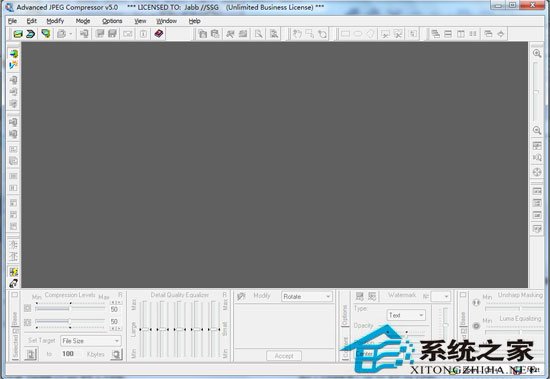Click the magnifier icon in top toolbar
The height and width of the screenshot is (379, 550).
coord(259,34)
